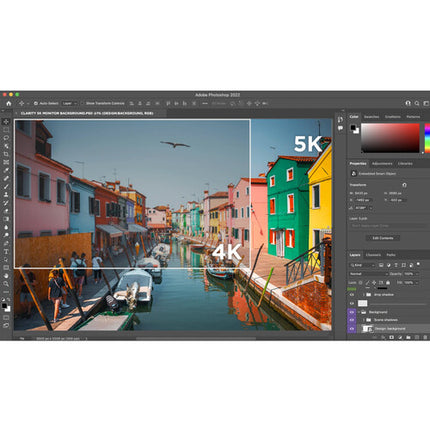Select the Frame tool
The height and width of the screenshot is (430, 430).
[6, 162]
